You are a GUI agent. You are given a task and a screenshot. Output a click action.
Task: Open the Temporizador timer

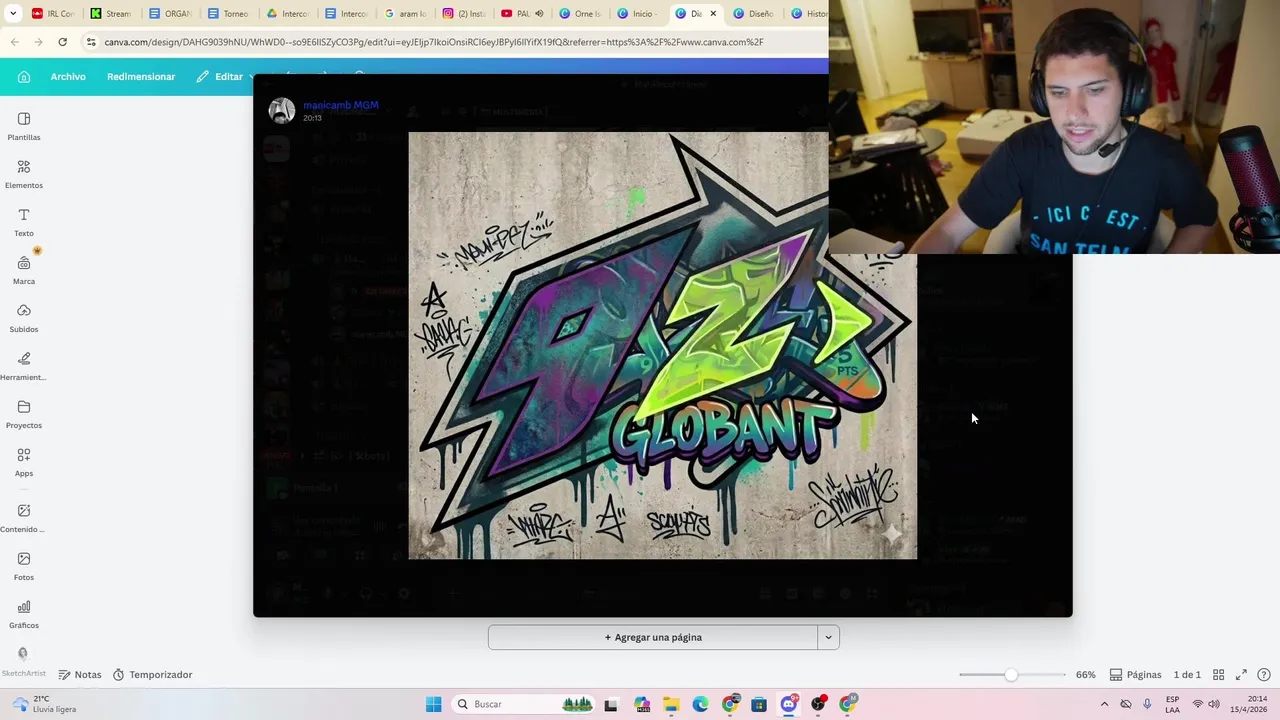(x=152, y=675)
